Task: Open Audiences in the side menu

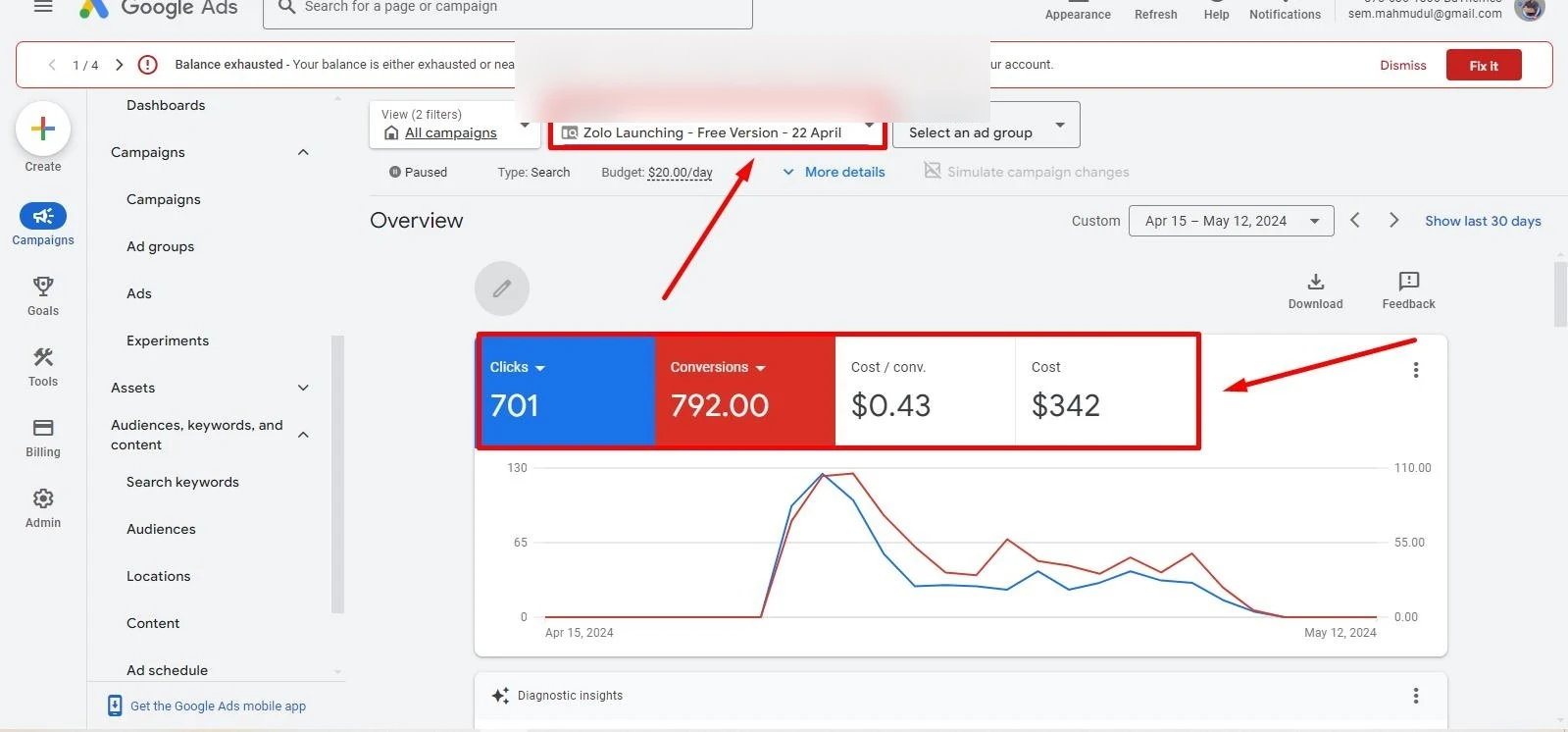Action: (x=161, y=529)
